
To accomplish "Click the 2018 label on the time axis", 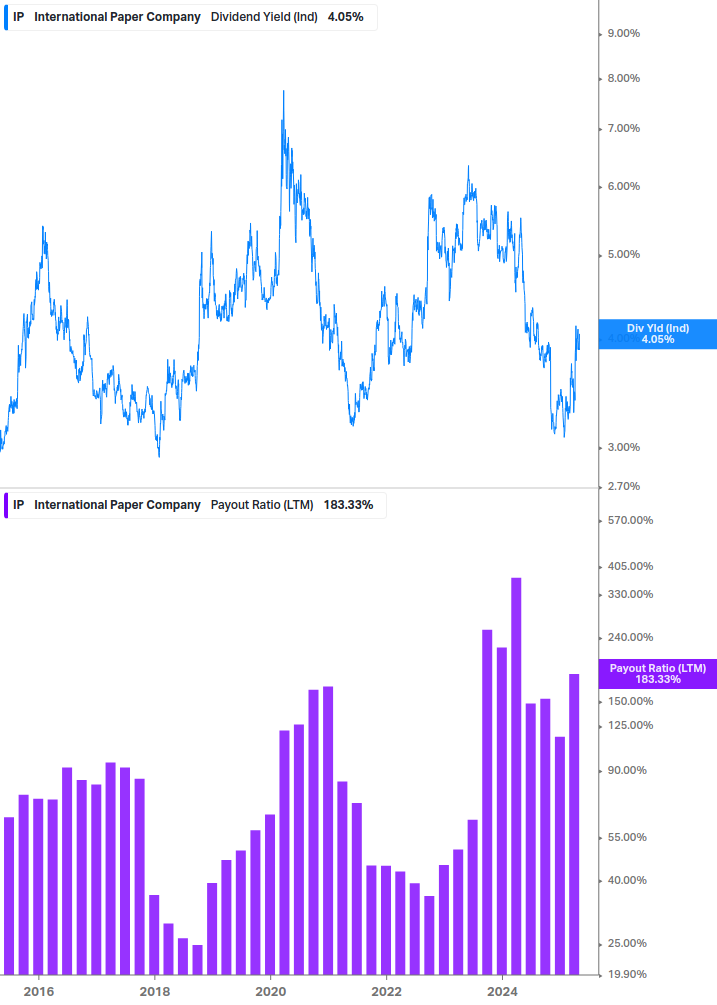I will [x=154, y=992].
